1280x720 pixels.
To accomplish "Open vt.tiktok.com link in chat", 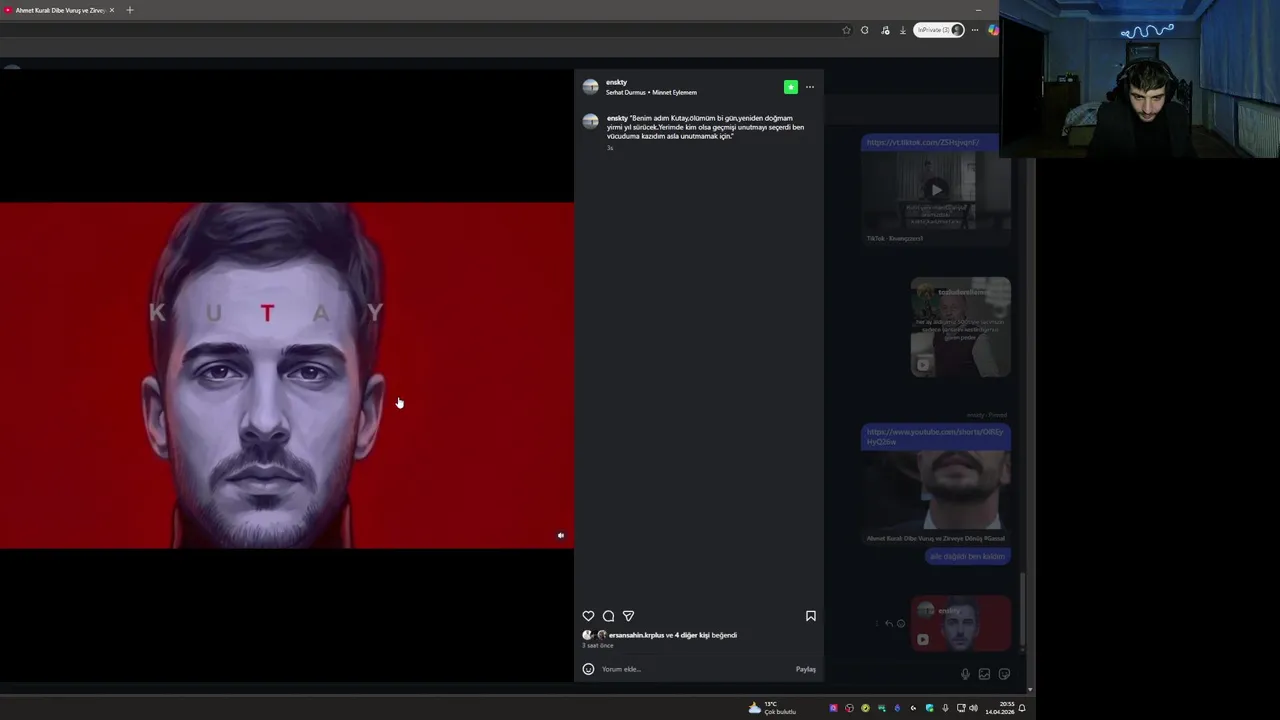I will pos(923,142).
